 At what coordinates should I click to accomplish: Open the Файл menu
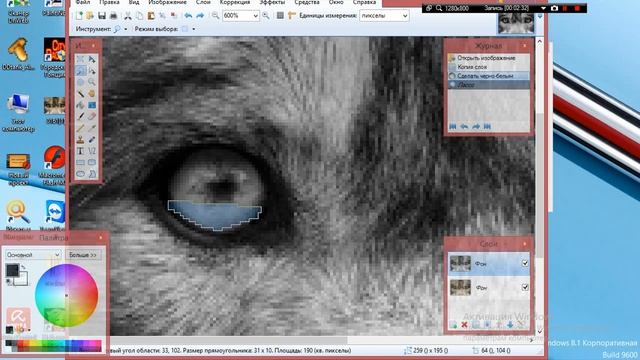click(83, 2)
